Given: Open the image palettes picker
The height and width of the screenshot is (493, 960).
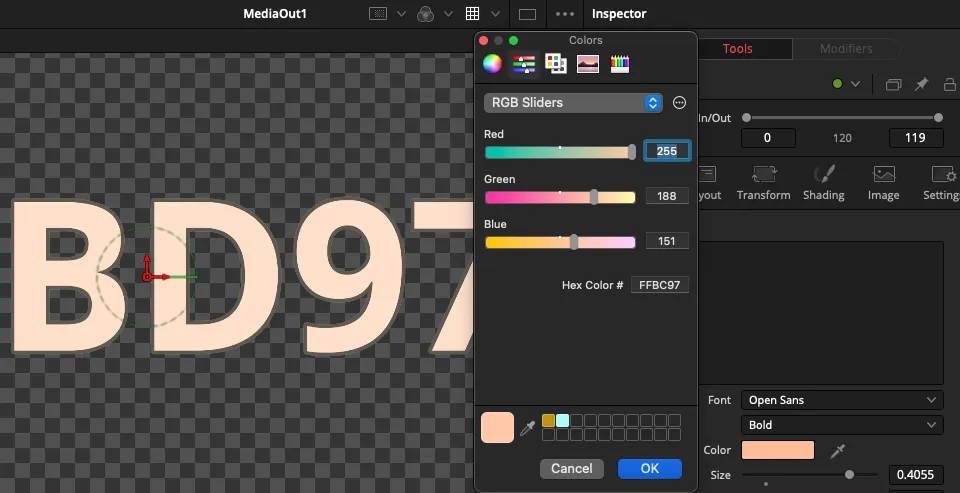Looking at the screenshot, I should 588,65.
